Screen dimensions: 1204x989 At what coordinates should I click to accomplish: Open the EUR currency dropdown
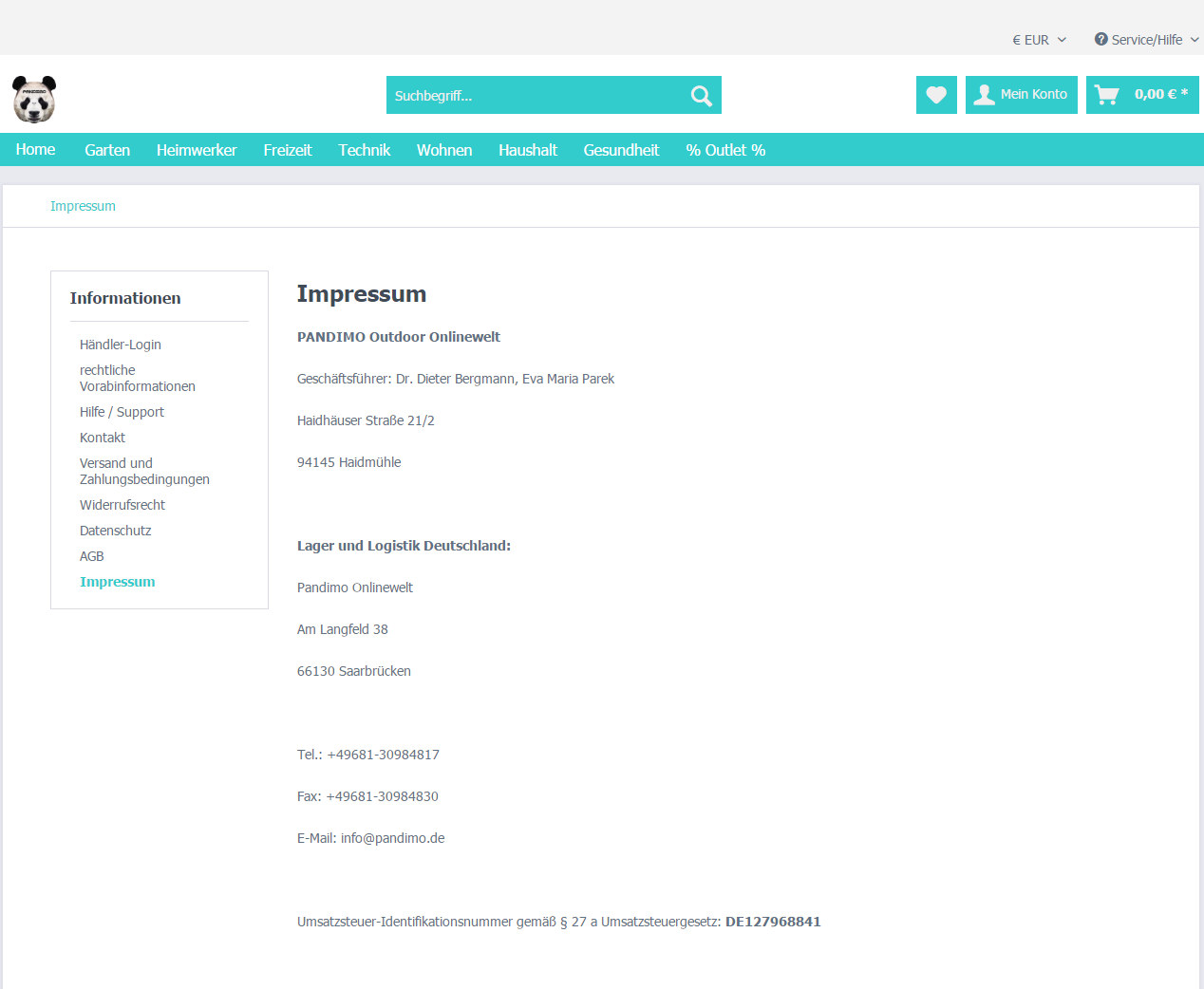click(1039, 40)
